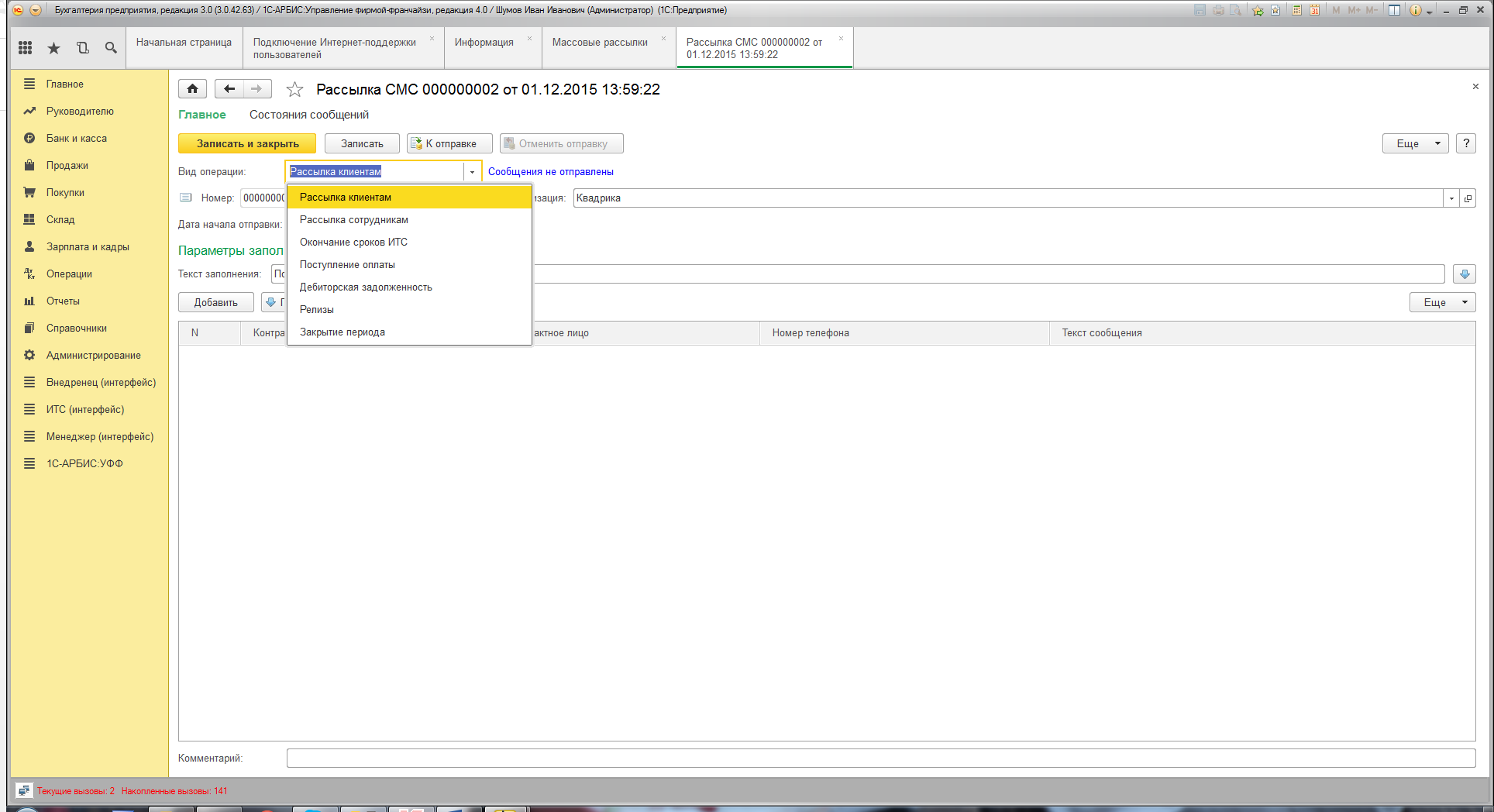Expand the Вид операции dropdown arrow
The width and height of the screenshot is (1494, 812).
(472, 172)
